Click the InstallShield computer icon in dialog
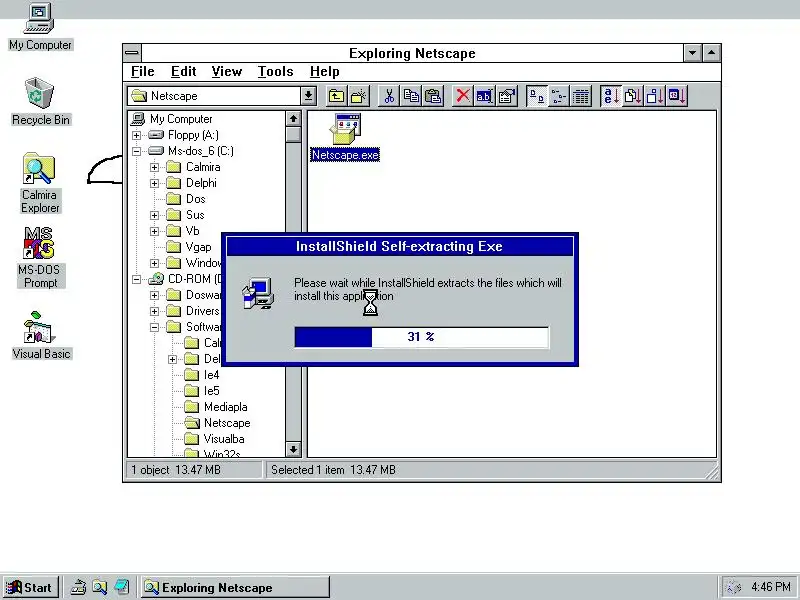 [x=258, y=293]
